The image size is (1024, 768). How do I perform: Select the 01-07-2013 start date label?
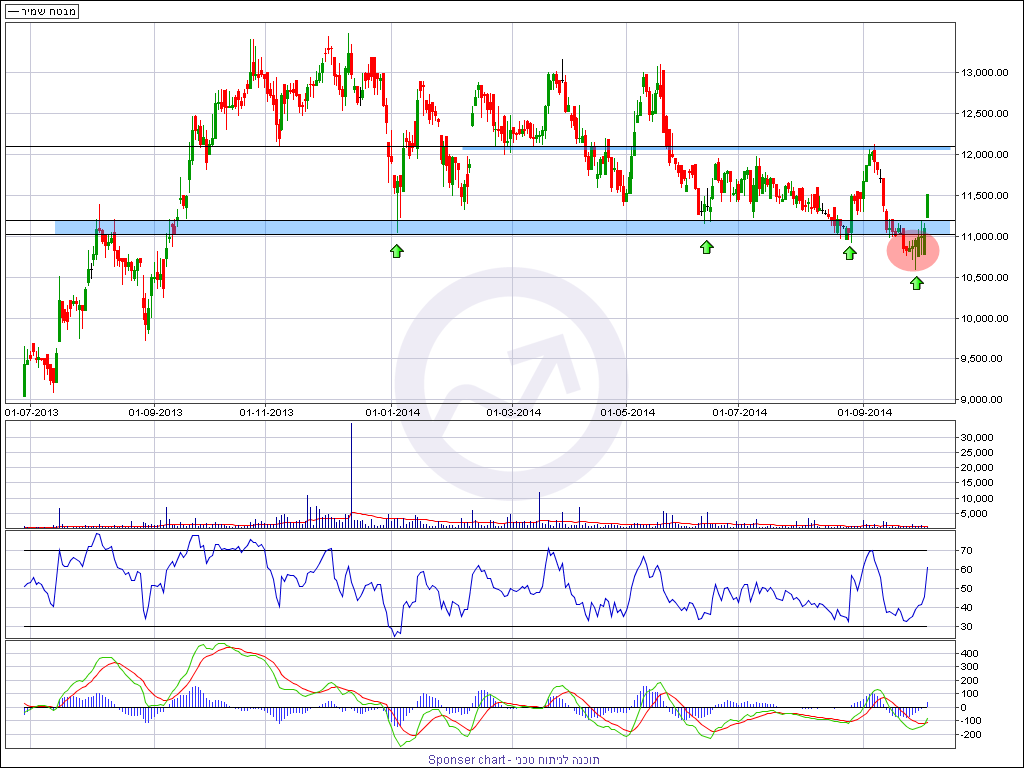point(32,411)
